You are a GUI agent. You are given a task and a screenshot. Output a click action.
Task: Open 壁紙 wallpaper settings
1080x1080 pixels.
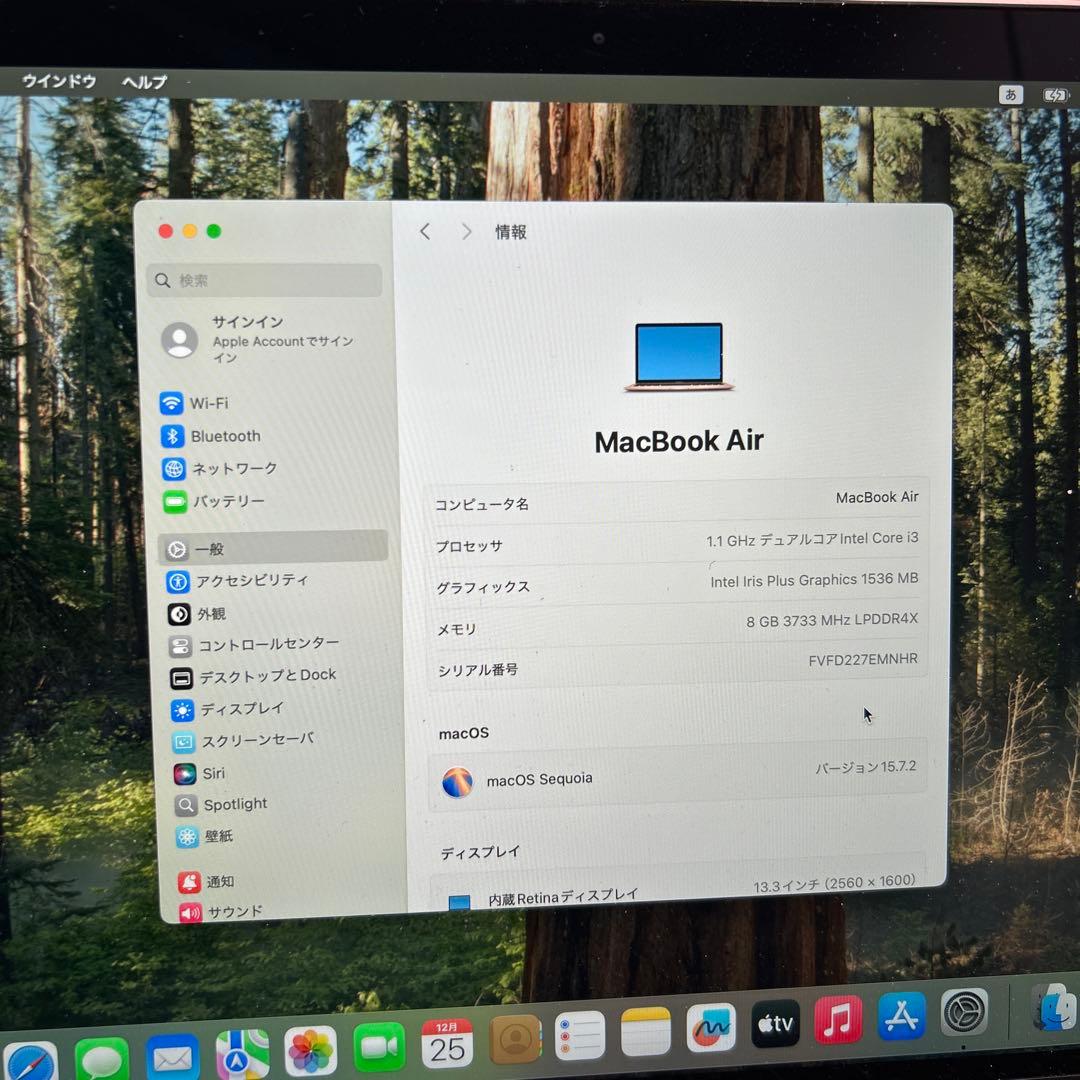[205, 837]
